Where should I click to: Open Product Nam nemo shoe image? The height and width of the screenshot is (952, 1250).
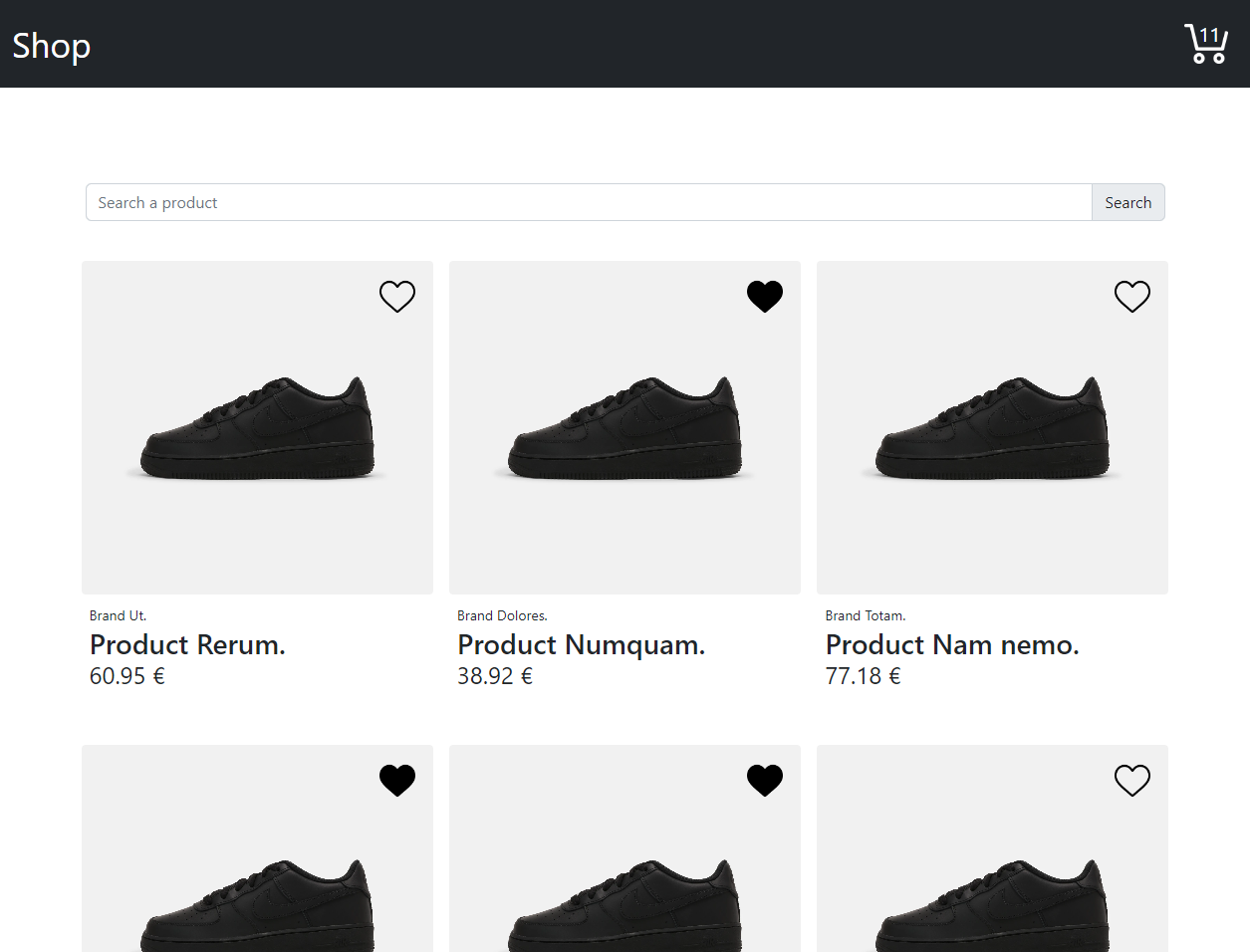pos(992,428)
